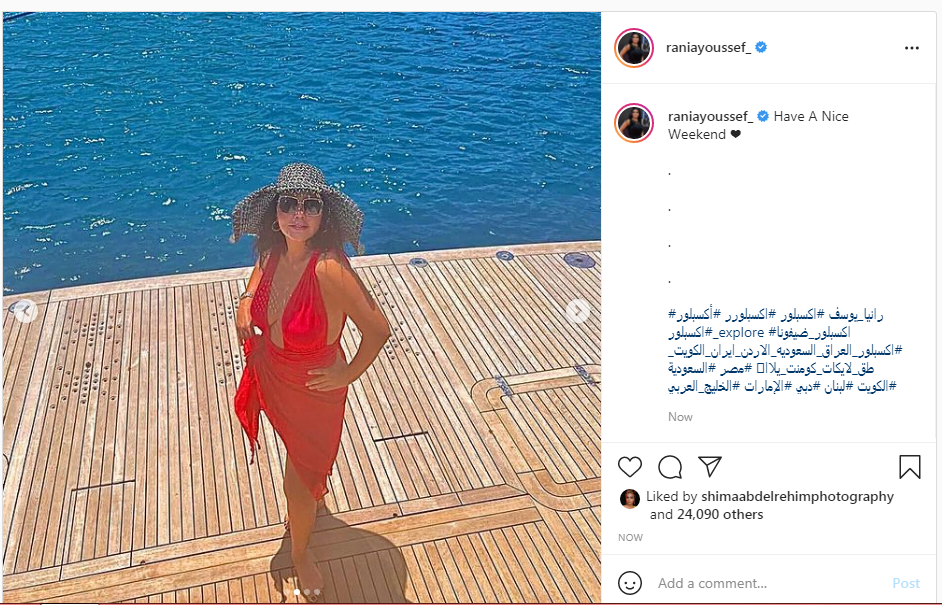Image resolution: width=942 pixels, height=605 pixels.
Task: Open raniayoussef_ username in post header
Action: [708, 47]
